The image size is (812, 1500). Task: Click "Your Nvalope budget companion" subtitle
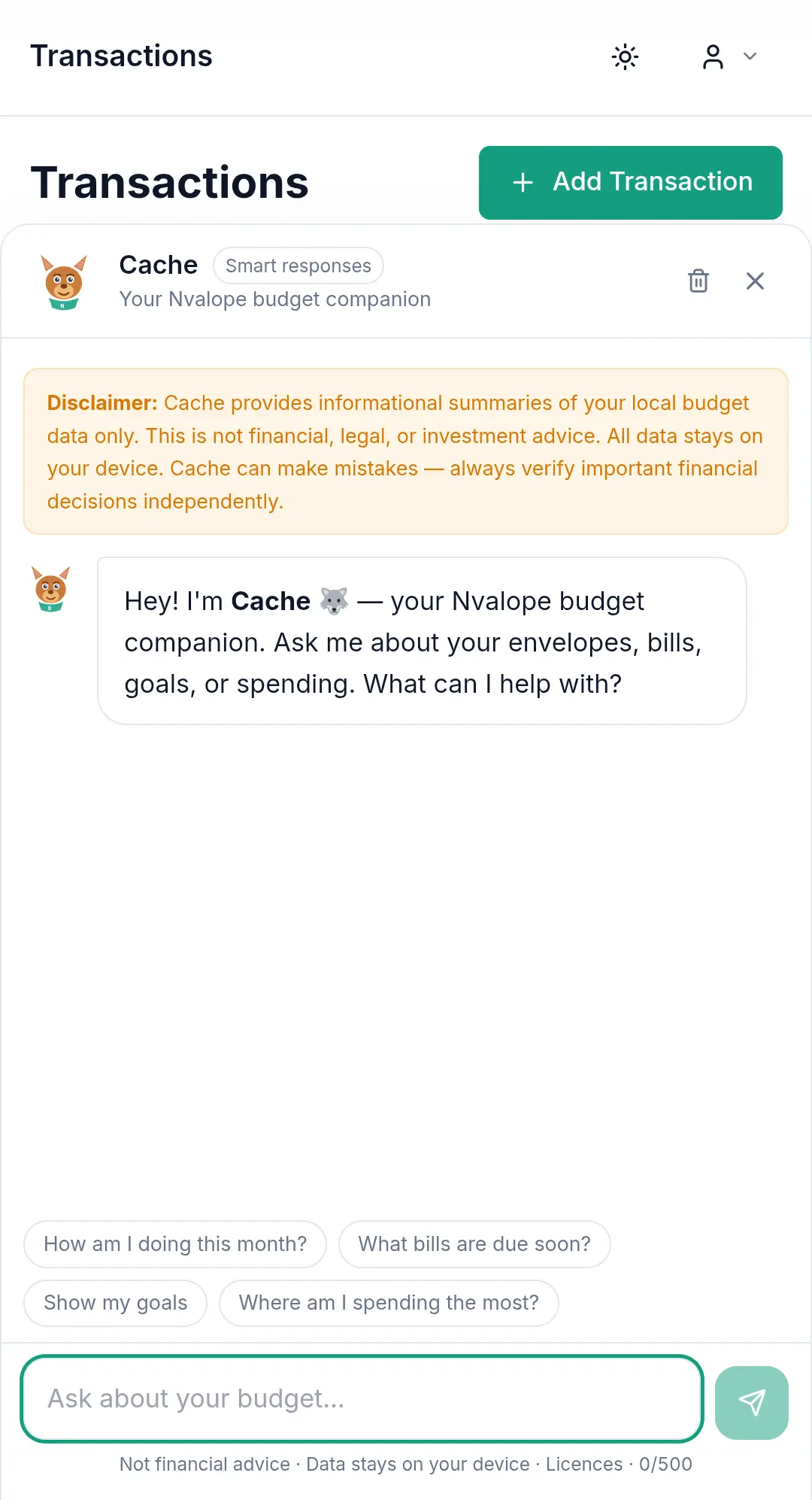[x=275, y=299]
